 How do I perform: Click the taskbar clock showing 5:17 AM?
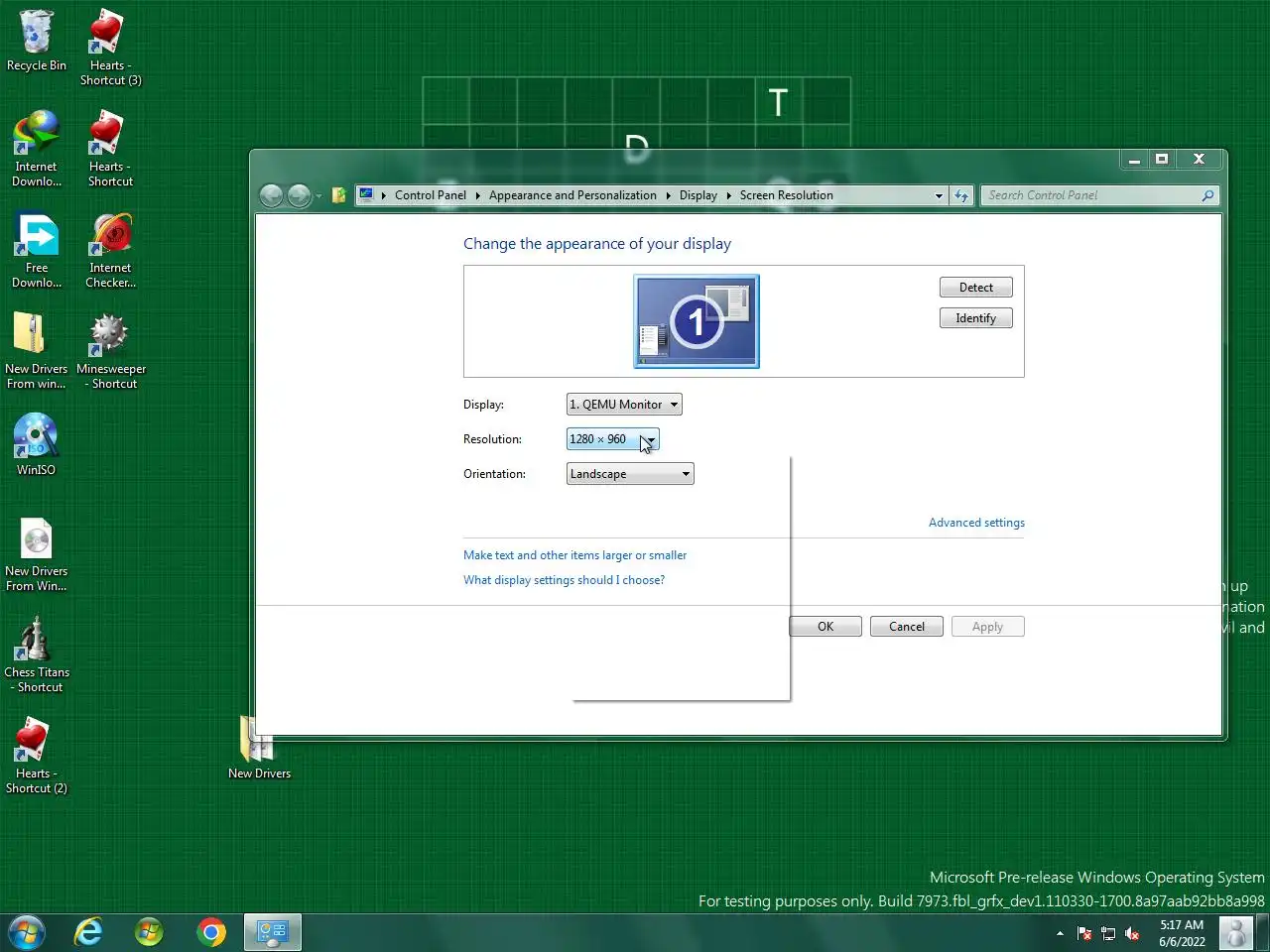click(1182, 933)
